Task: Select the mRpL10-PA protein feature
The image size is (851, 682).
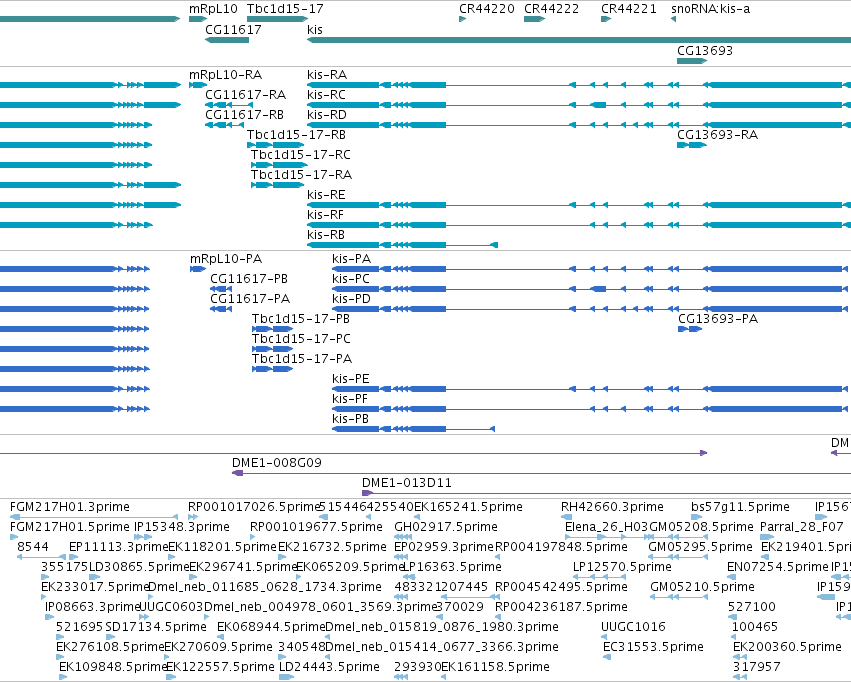Action: [198, 269]
